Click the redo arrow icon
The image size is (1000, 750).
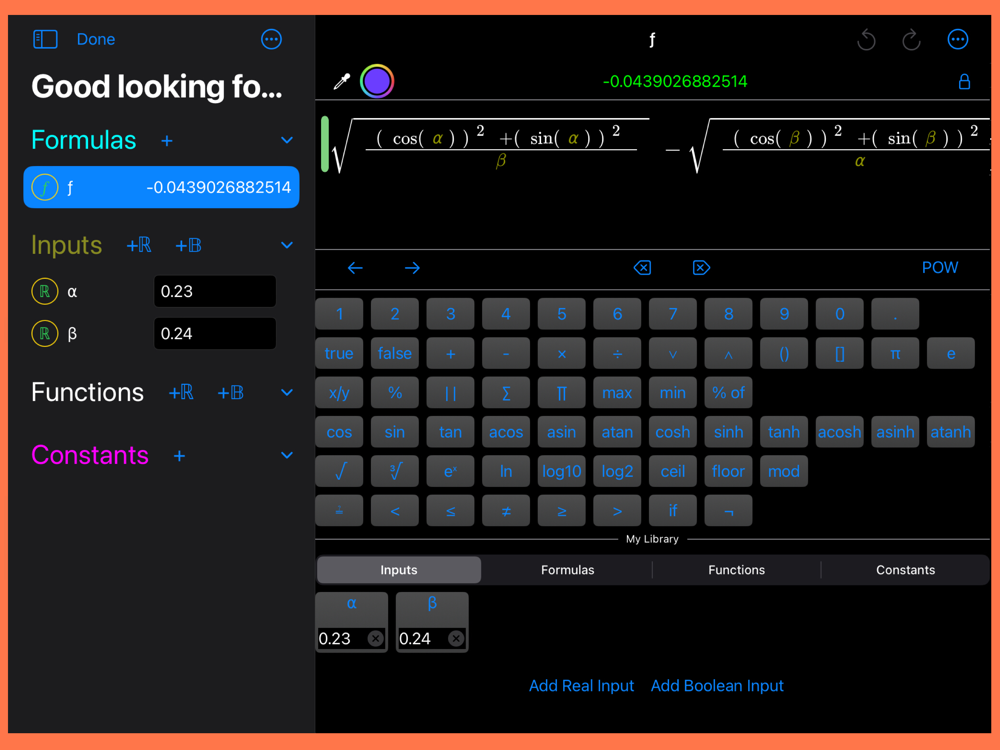[x=911, y=40]
